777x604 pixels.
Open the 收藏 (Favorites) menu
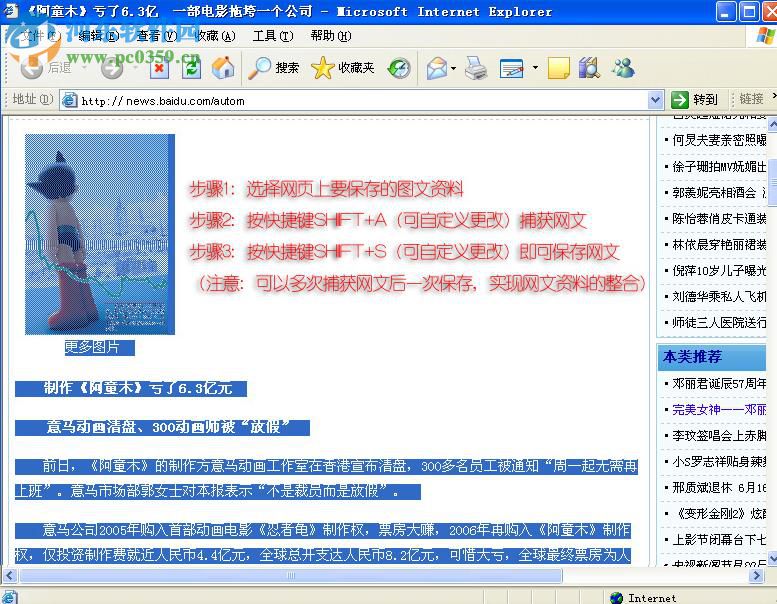tap(215, 36)
